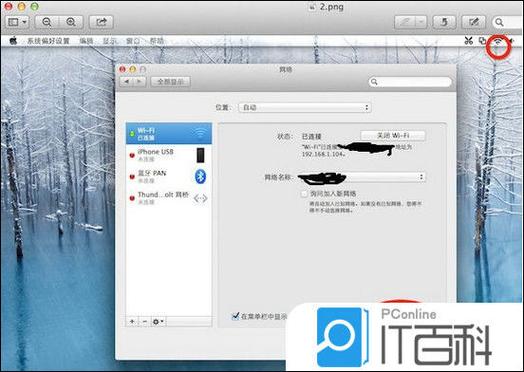Focus the Preview toolbar search field
The image size is (524, 372).
pyautogui.click(x=508, y=22)
